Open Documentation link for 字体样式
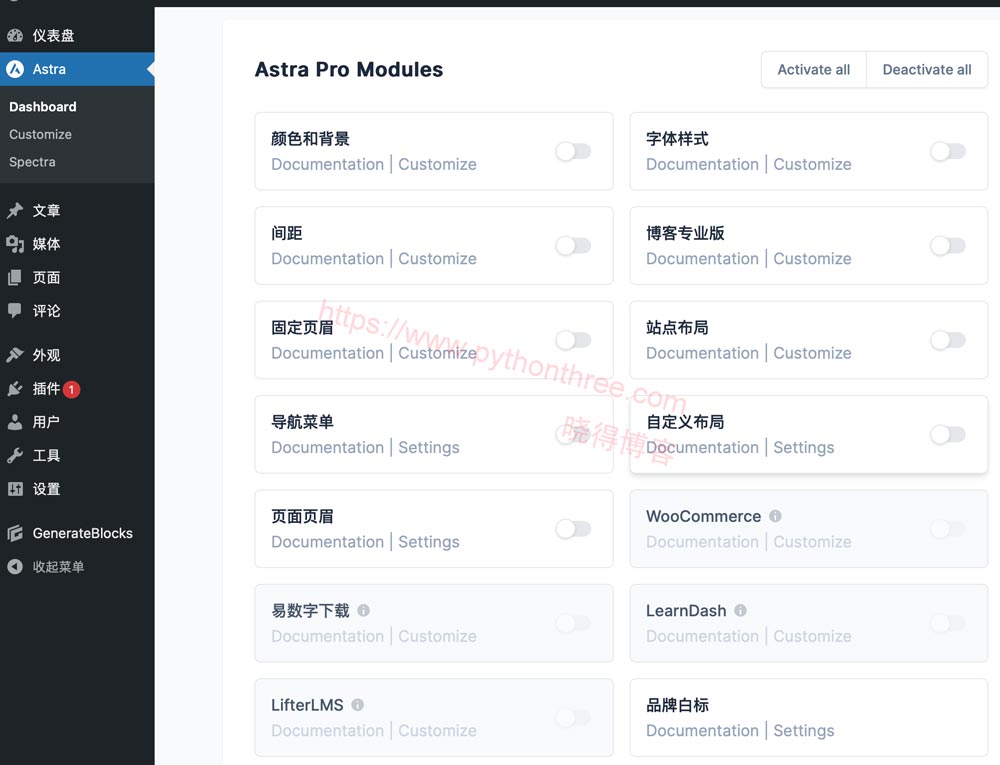Viewport: 1000px width, 765px height. pyautogui.click(x=702, y=164)
